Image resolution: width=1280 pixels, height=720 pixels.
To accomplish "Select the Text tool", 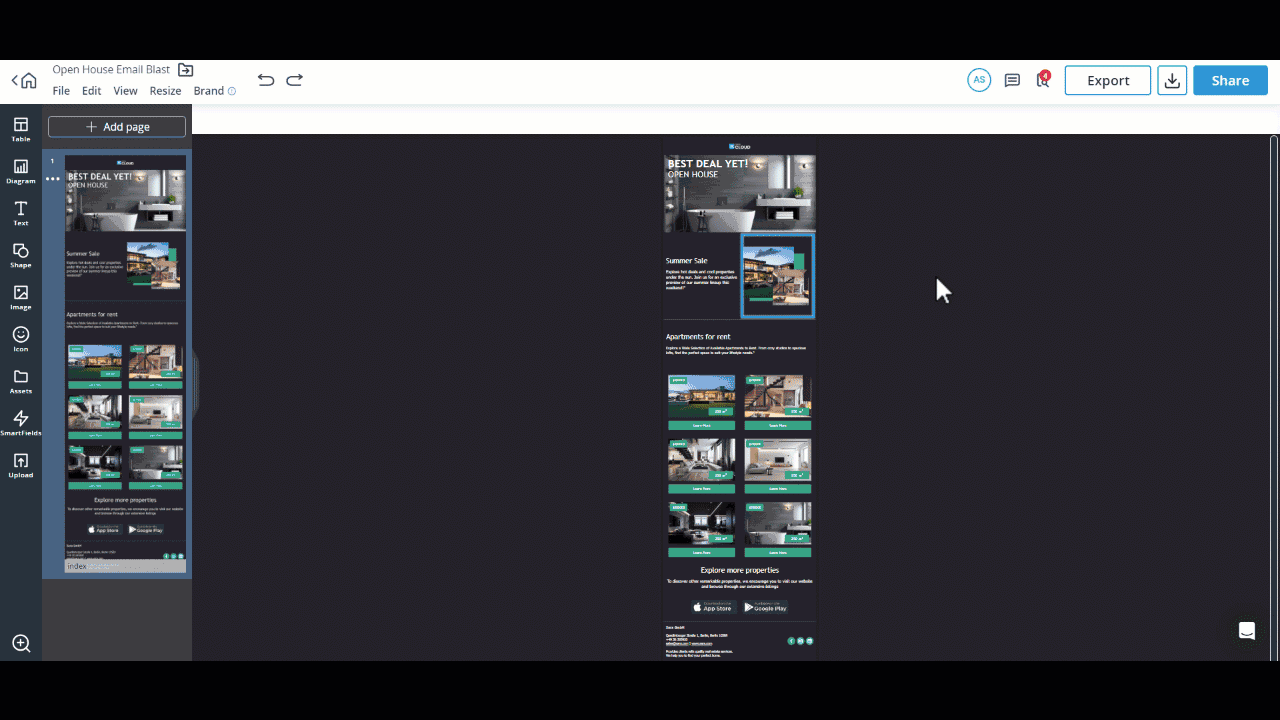I will click(x=21, y=213).
